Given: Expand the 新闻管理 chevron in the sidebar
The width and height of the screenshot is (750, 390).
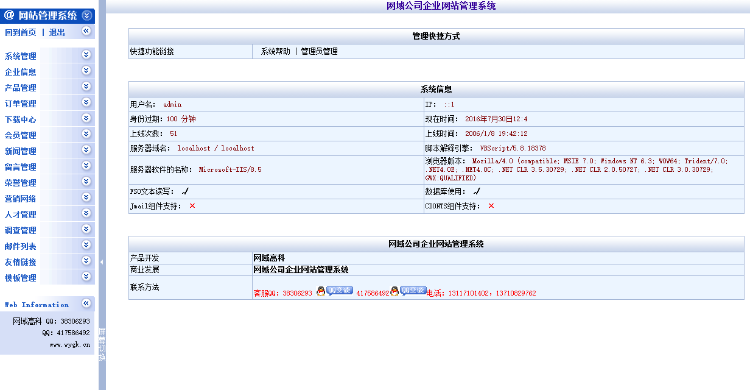Looking at the screenshot, I should tap(86, 150).
